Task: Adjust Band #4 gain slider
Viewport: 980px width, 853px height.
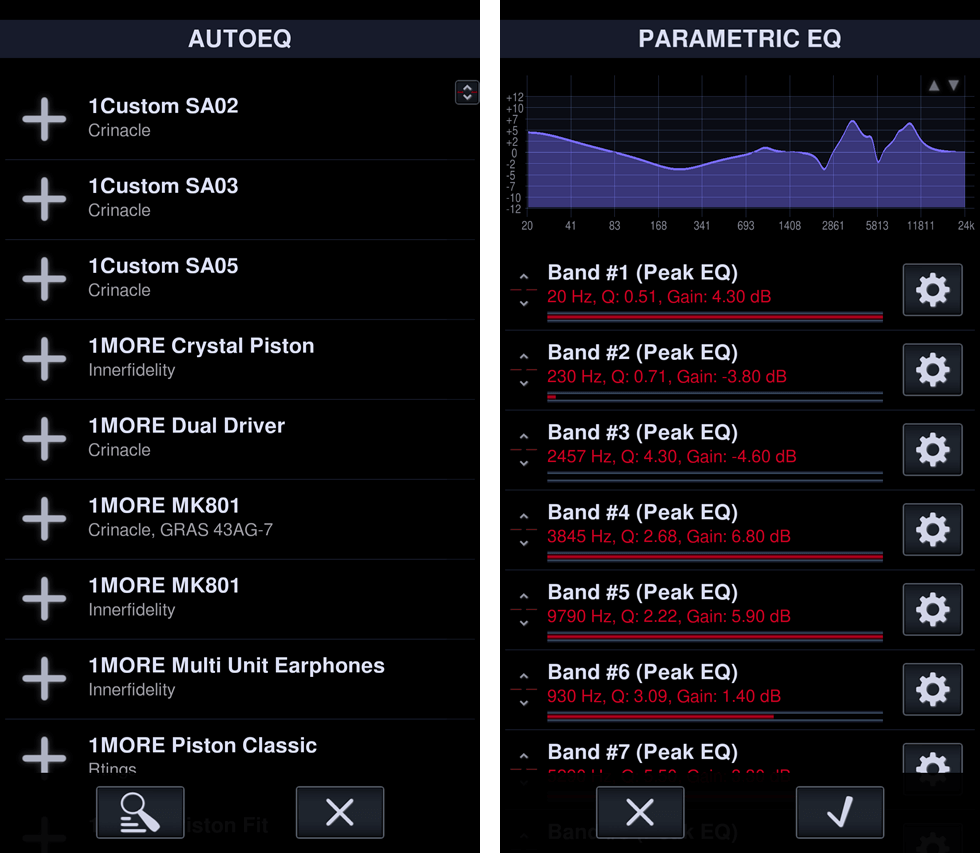Action: click(x=715, y=557)
